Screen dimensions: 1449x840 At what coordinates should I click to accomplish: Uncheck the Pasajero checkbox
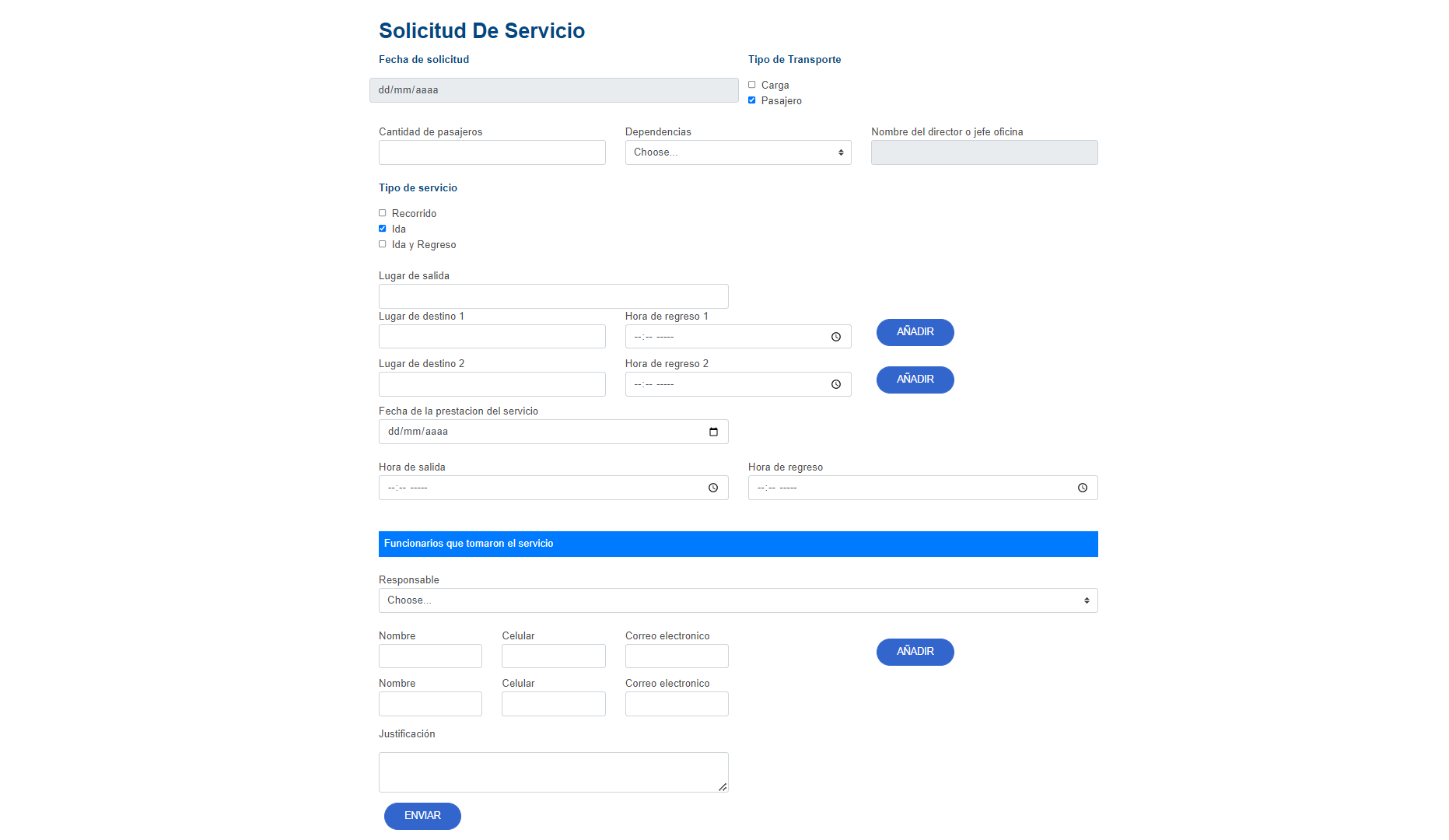click(752, 100)
